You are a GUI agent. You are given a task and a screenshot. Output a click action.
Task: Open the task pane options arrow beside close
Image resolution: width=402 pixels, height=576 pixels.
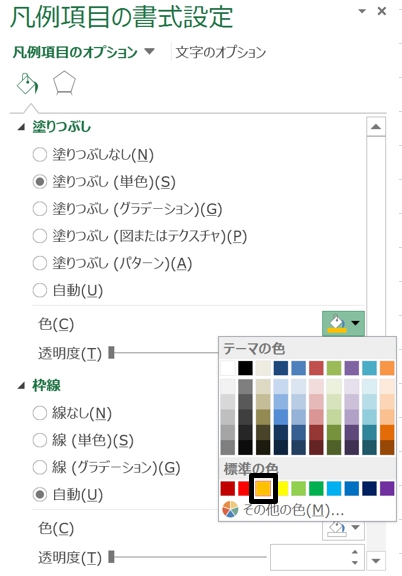pos(362,11)
